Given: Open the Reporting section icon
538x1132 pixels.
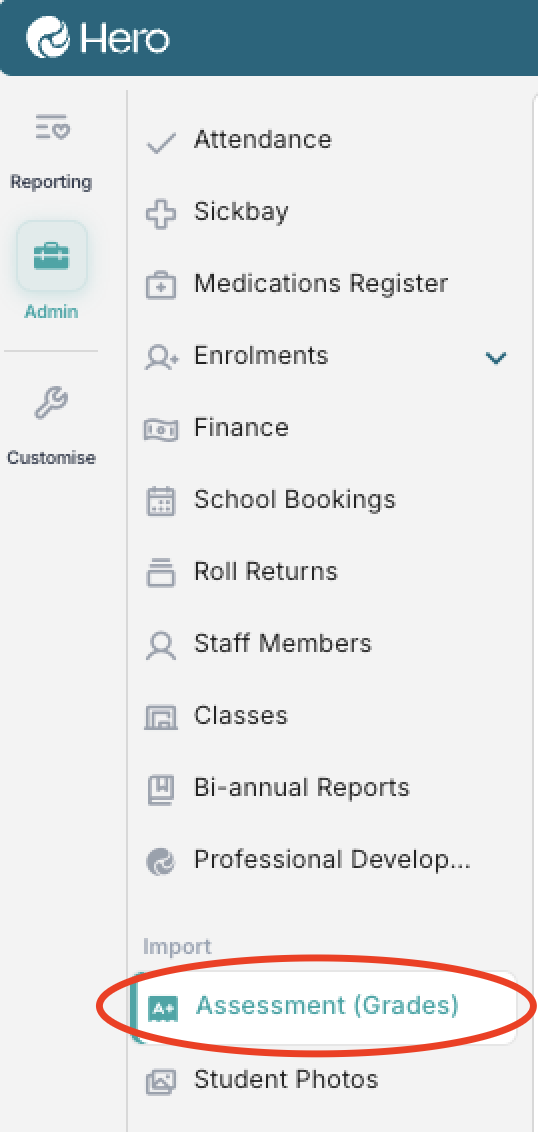Looking at the screenshot, I should coord(52,126).
